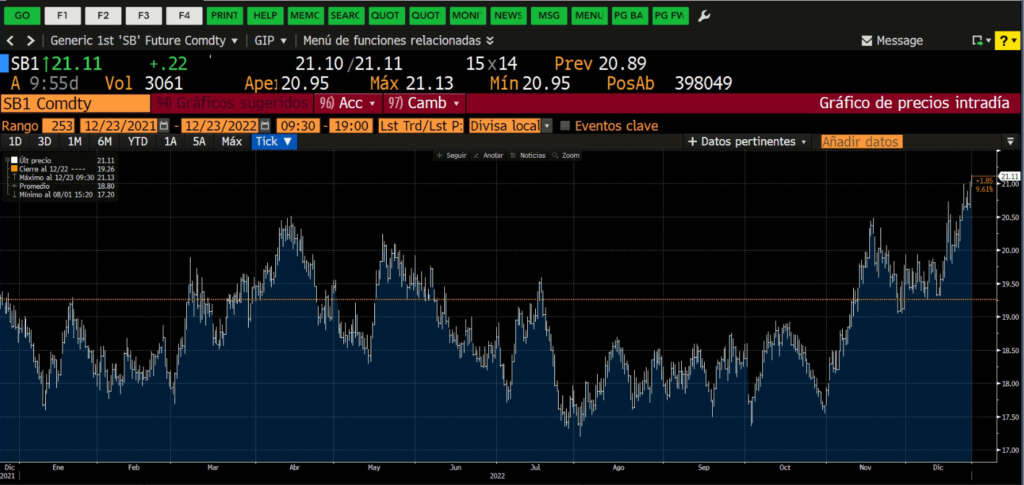Open the Message envelope icon
Screen dimensions: 1024x485
(x=866, y=41)
